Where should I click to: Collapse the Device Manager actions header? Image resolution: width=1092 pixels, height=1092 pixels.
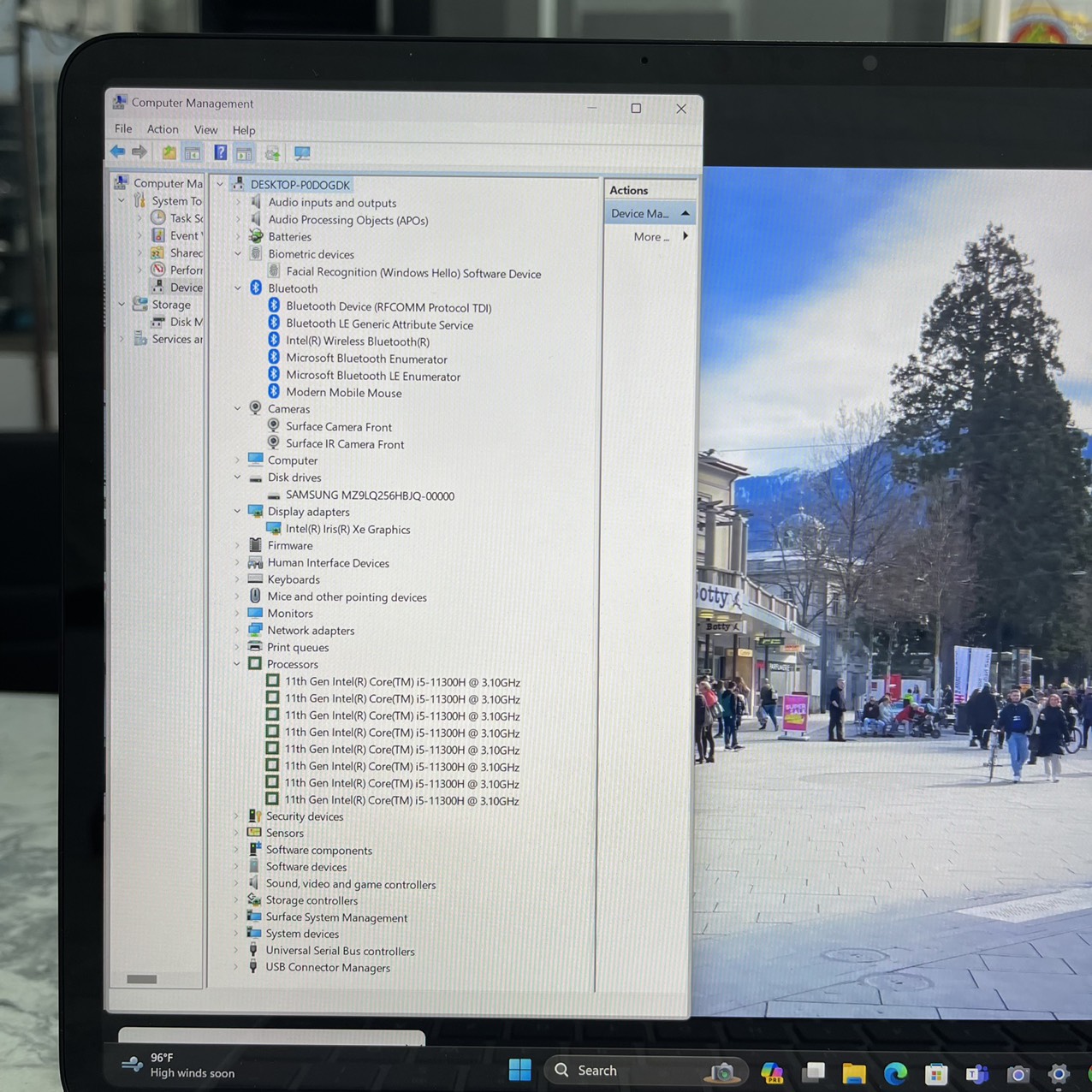[685, 213]
